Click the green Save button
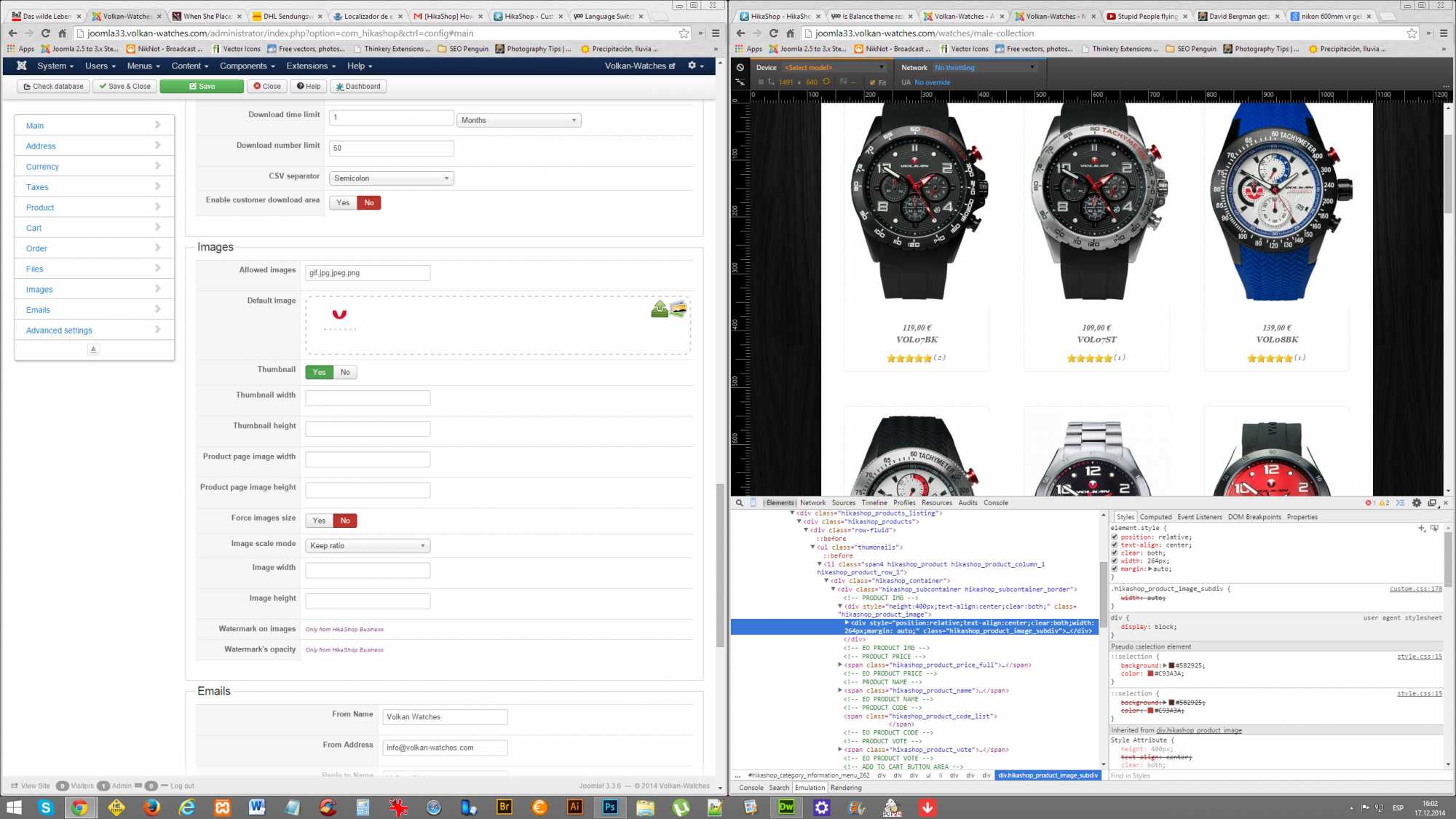Viewport: 1456px width, 819px height. pos(202,86)
